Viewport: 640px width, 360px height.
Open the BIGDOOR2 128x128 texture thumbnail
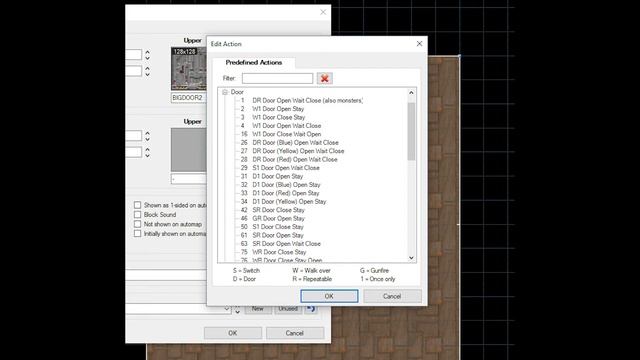(x=189, y=69)
